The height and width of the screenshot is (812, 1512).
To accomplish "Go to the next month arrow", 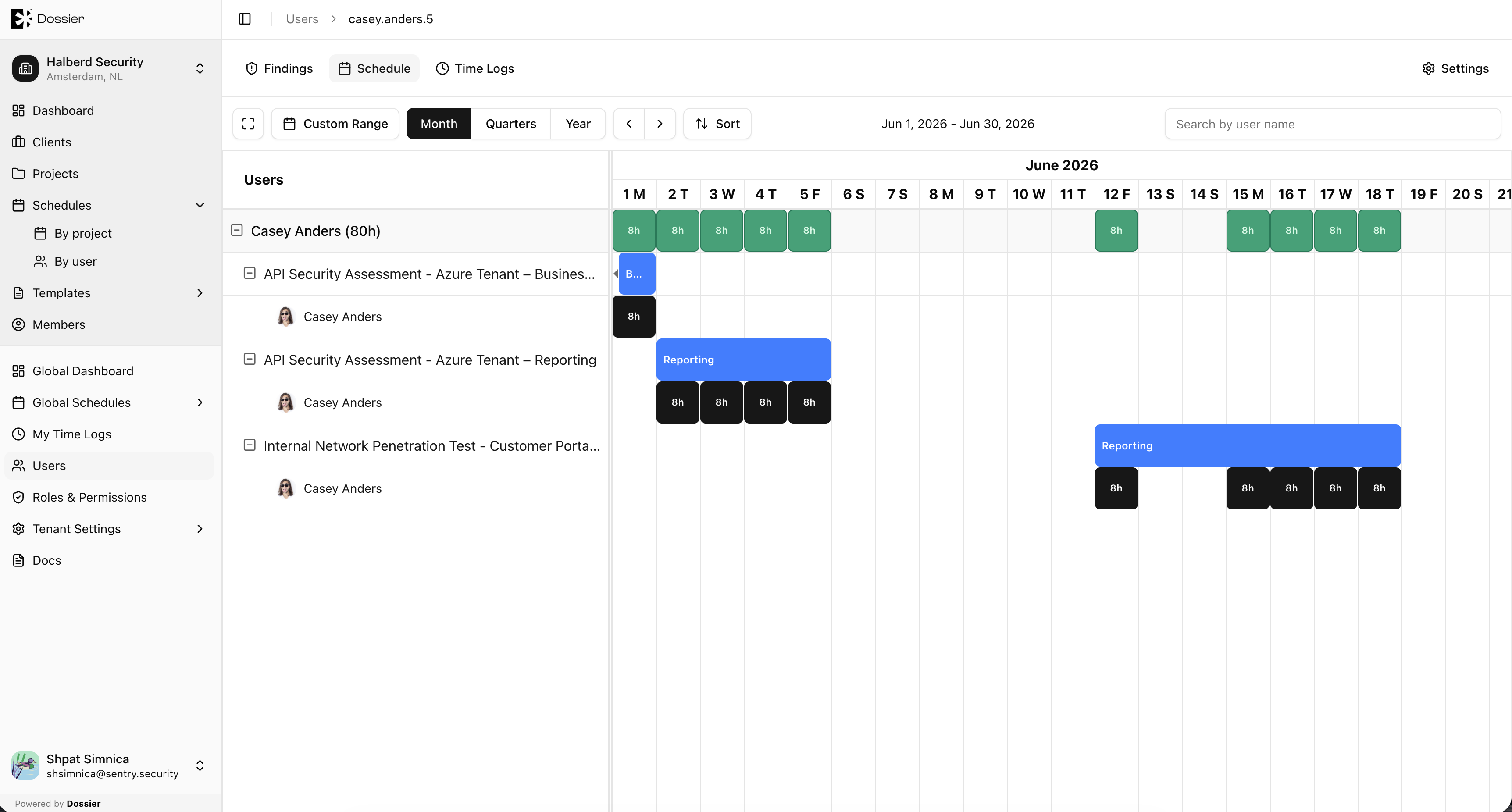I will point(660,124).
